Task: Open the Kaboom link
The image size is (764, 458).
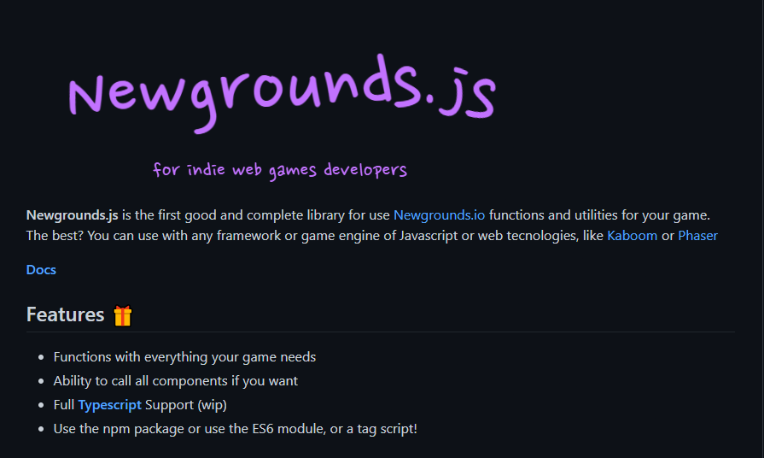Action: (632, 235)
